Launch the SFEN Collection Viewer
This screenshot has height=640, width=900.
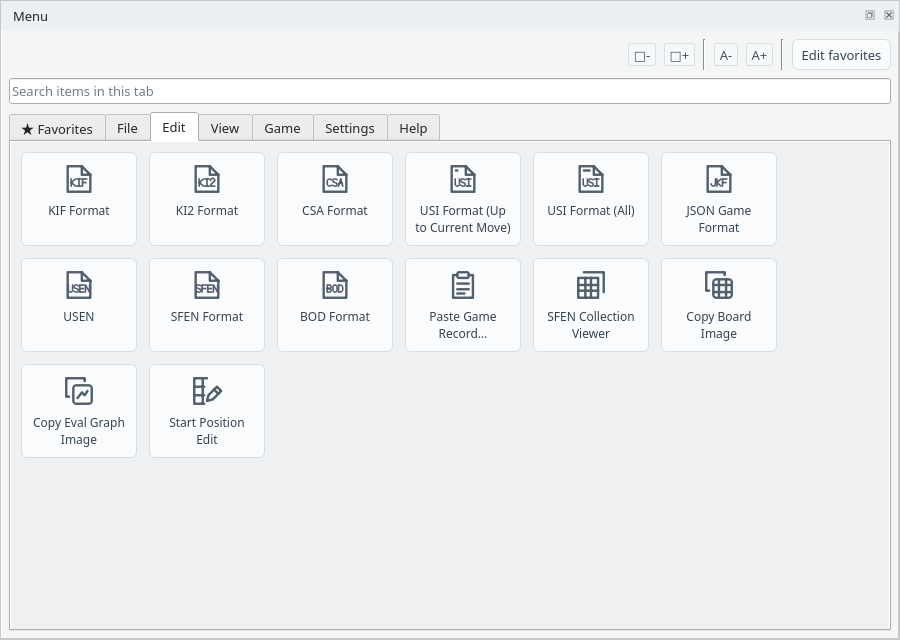pyautogui.click(x=591, y=305)
